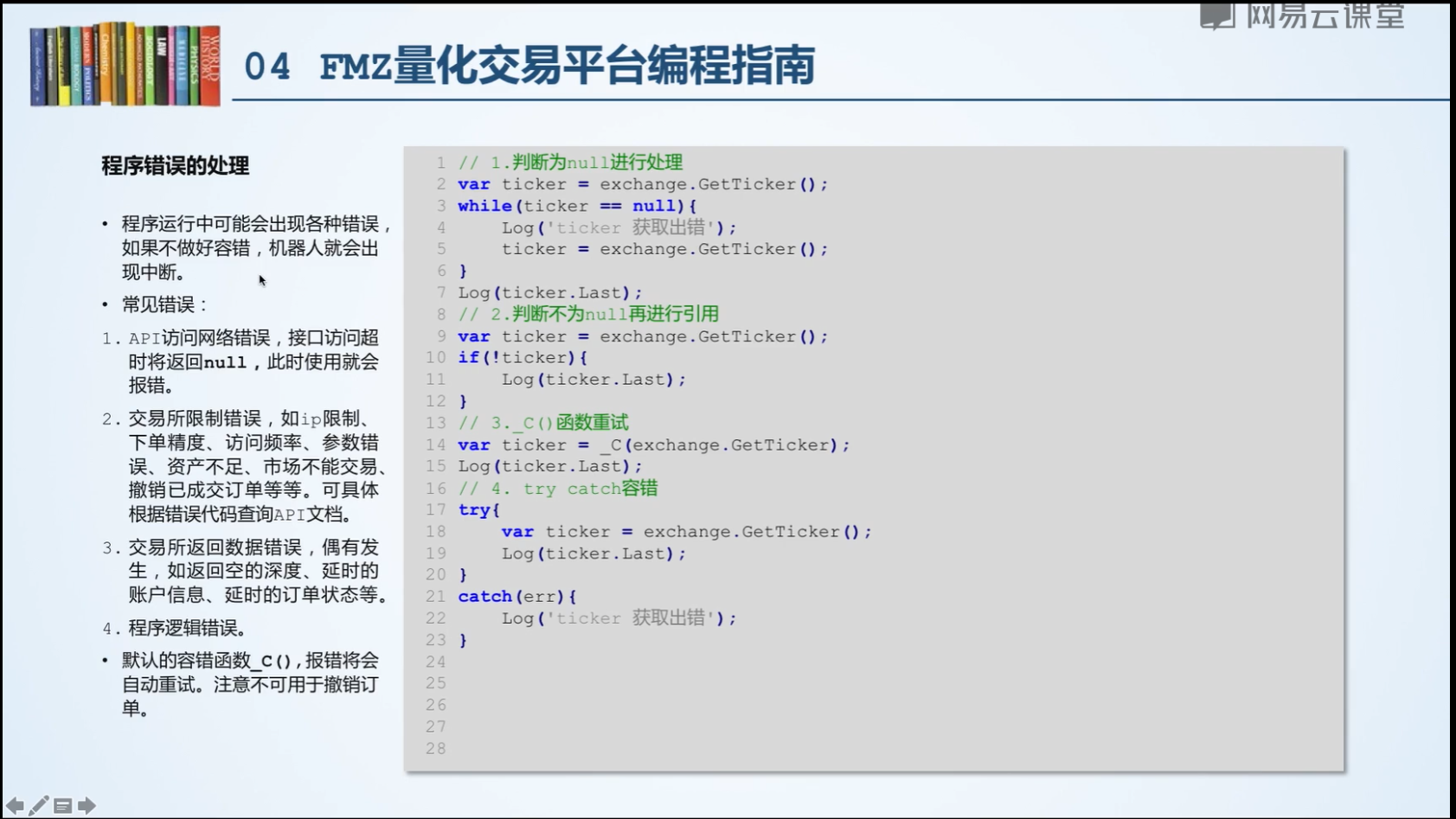This screenshot has width=1456, height=819.
Task: Click the chapter number '04'
Action: click(267, 67)
